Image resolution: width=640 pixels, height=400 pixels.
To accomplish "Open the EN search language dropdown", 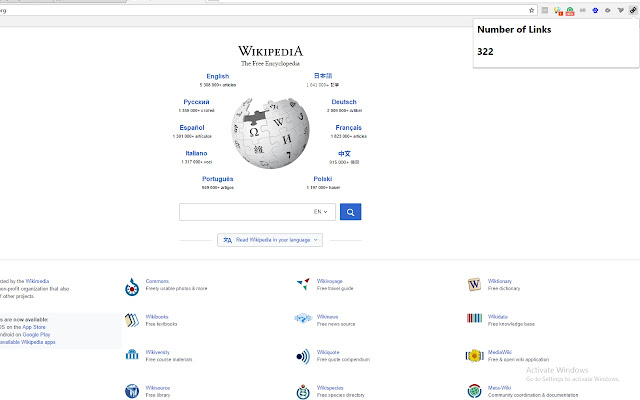I will click(x=320, y=212).
